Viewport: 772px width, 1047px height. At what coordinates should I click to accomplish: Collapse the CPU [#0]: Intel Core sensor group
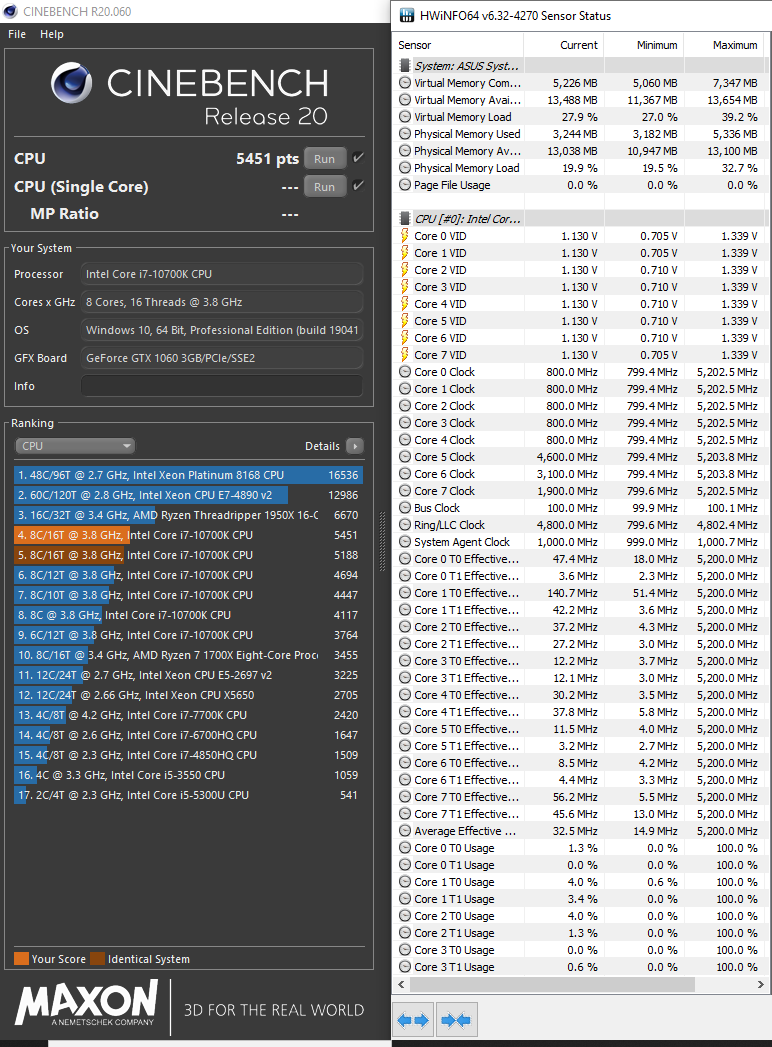pos(404,218)
